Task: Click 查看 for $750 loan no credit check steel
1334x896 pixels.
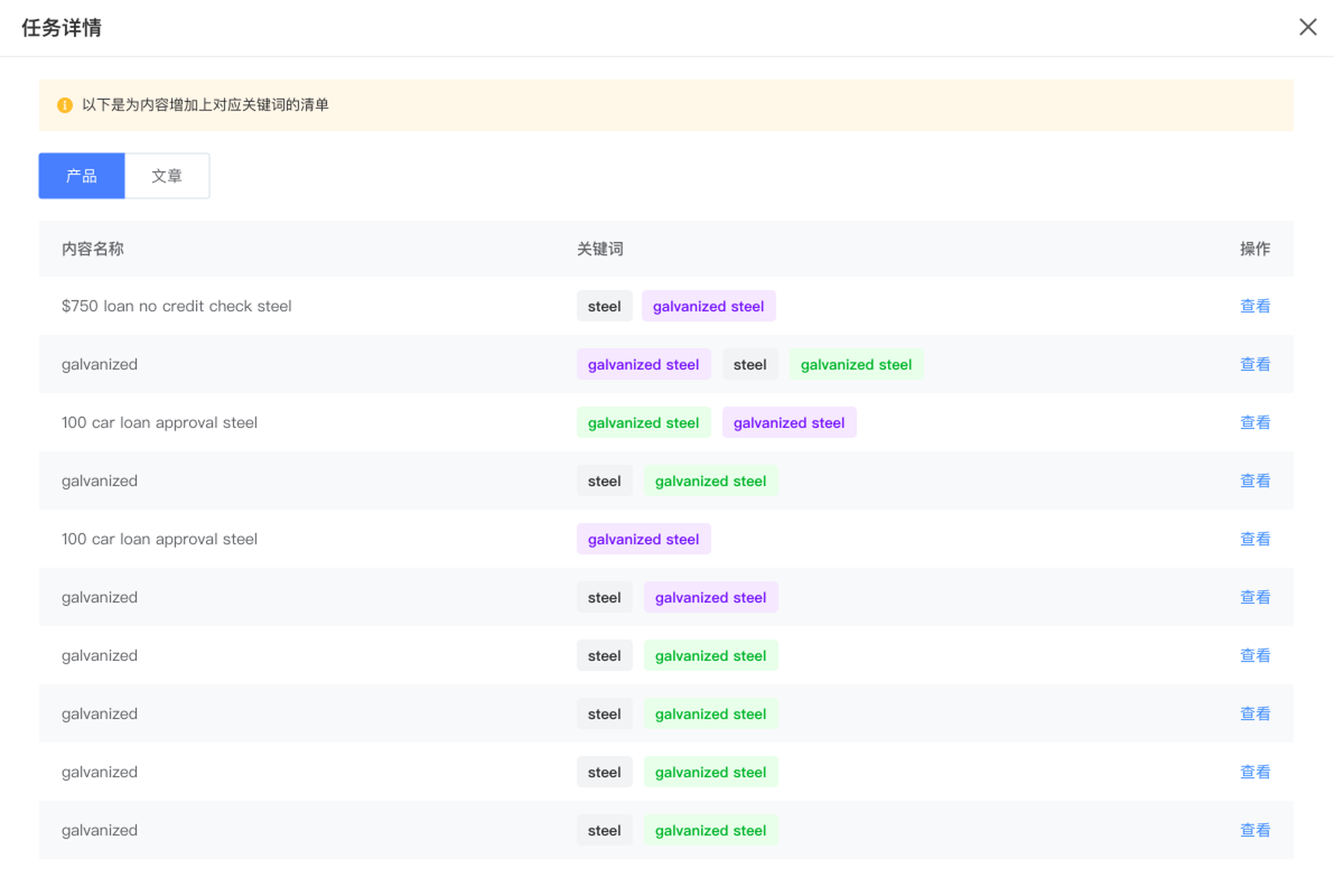Action: [x=1254, y=306]
